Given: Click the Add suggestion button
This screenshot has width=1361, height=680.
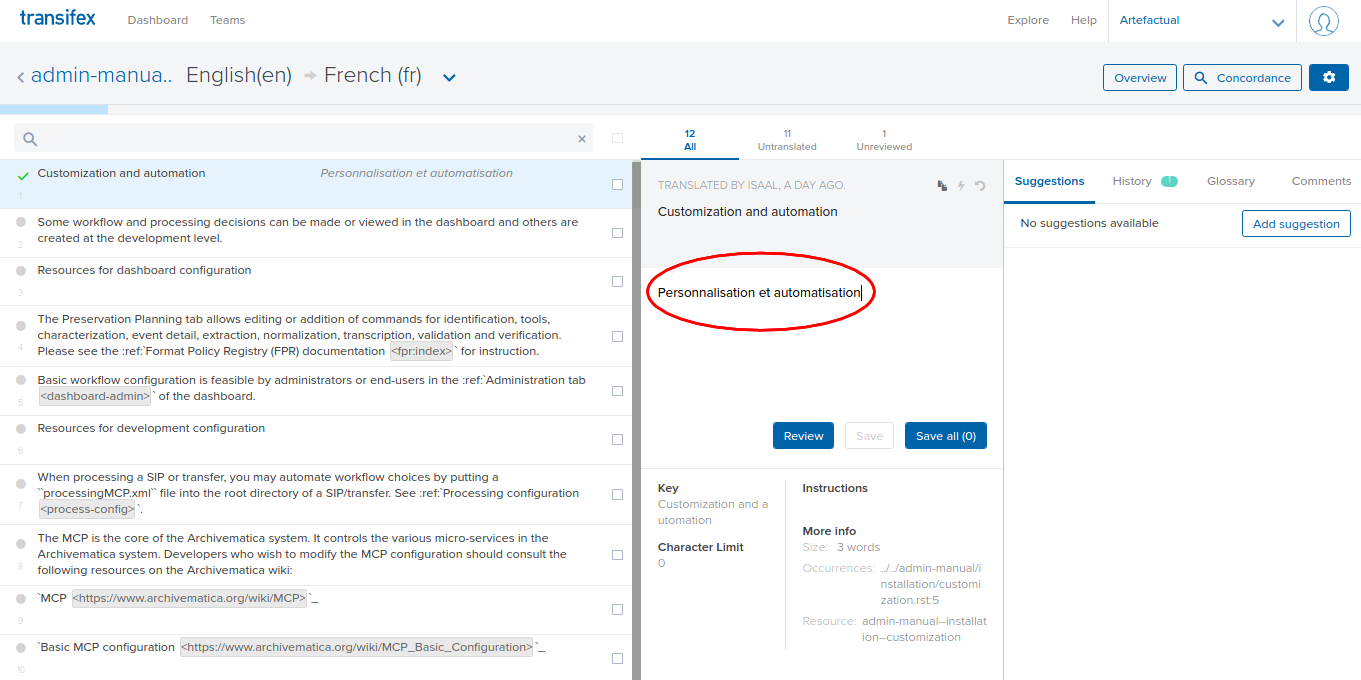Looking at the screenshot, I should click(x=1295, y=224).
